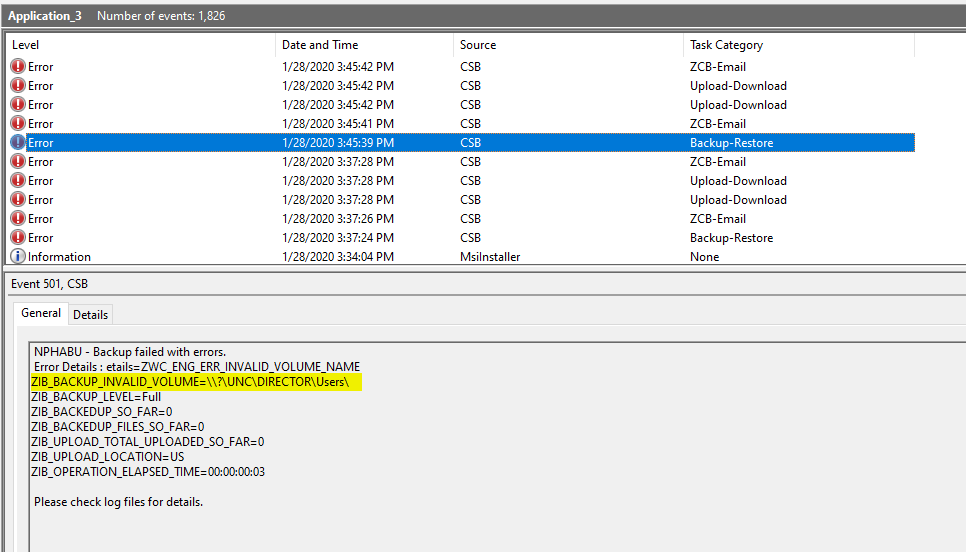Image resolution: width=966 pixels, height=552 pixels.
Task: Select the Backup-Restore task category at 3:37:24 PM
Action: 731,238
